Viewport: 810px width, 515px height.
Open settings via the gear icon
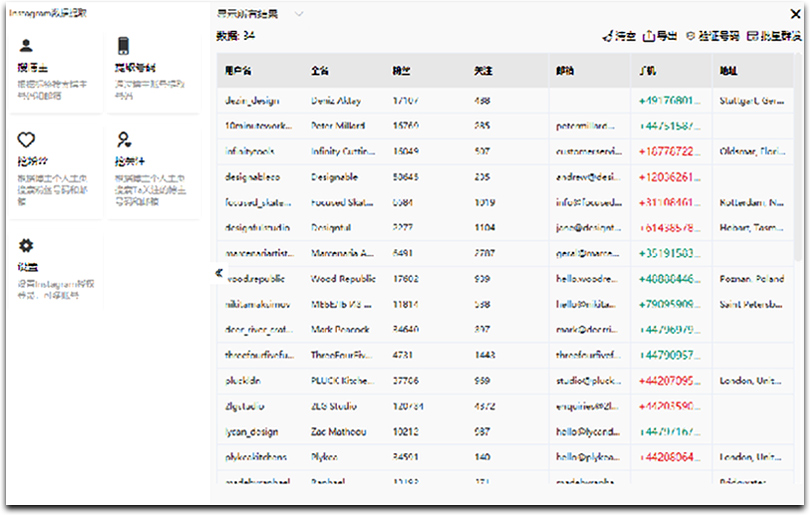coord(27,245)
